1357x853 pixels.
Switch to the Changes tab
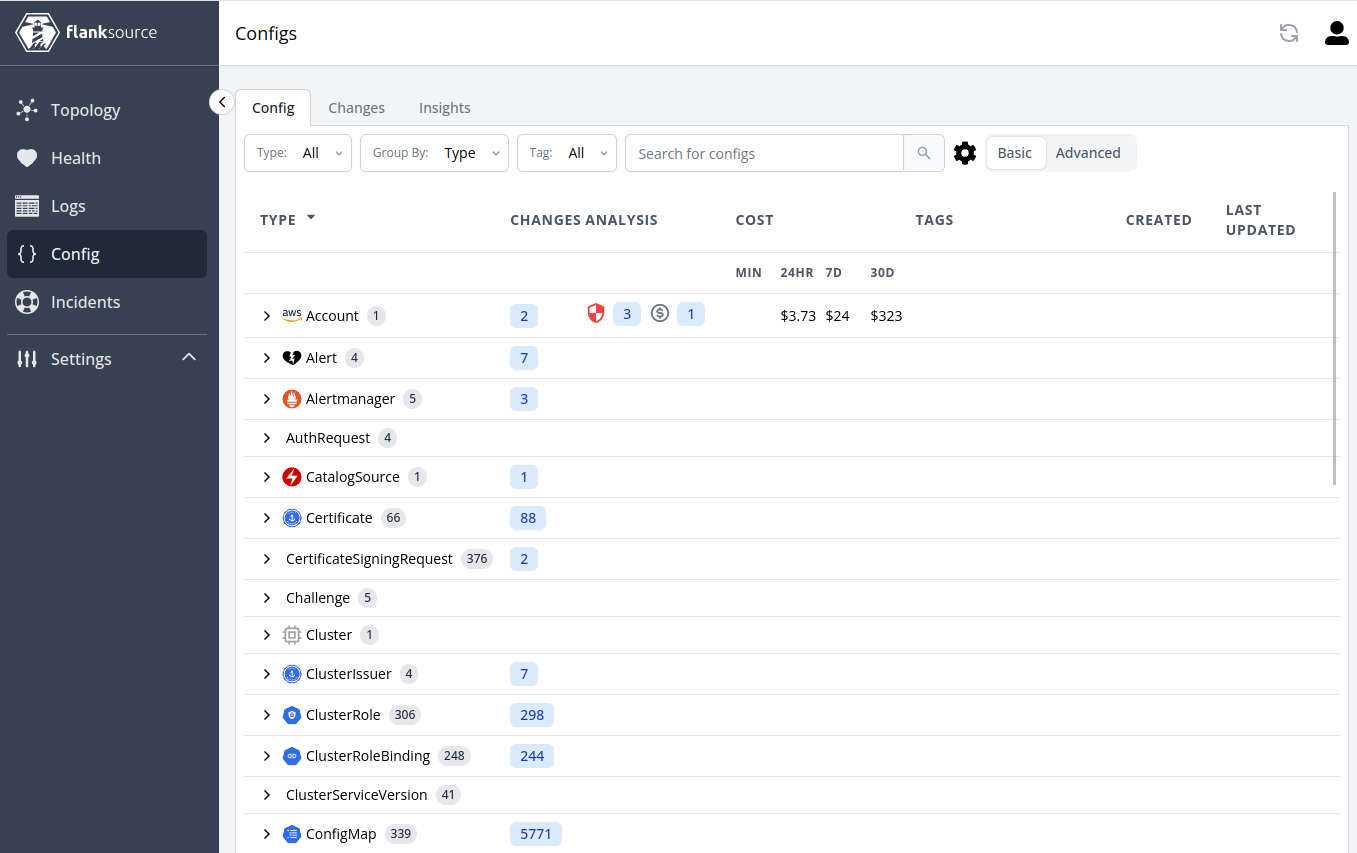tap(356, 108)
